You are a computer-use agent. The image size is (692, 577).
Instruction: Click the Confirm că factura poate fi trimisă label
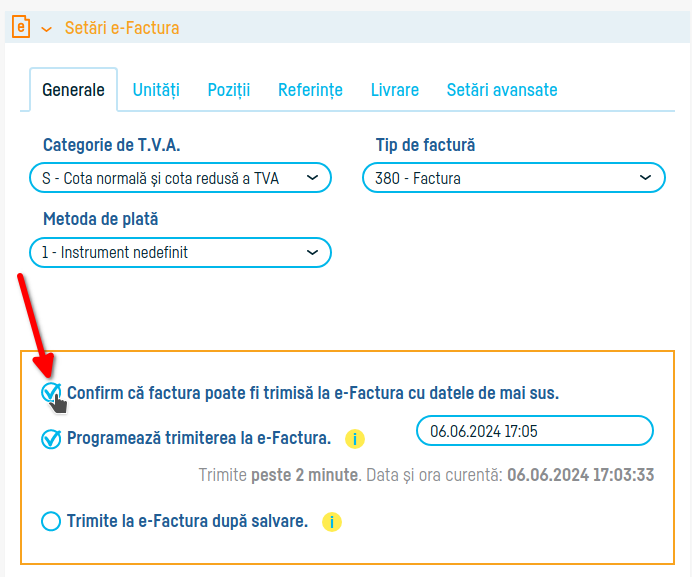(x=312, y=393)
